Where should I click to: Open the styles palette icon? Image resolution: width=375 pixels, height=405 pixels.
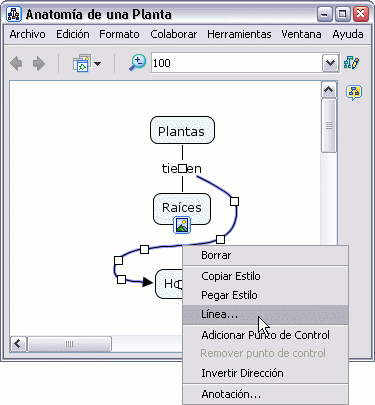click(x=352, y=62)
